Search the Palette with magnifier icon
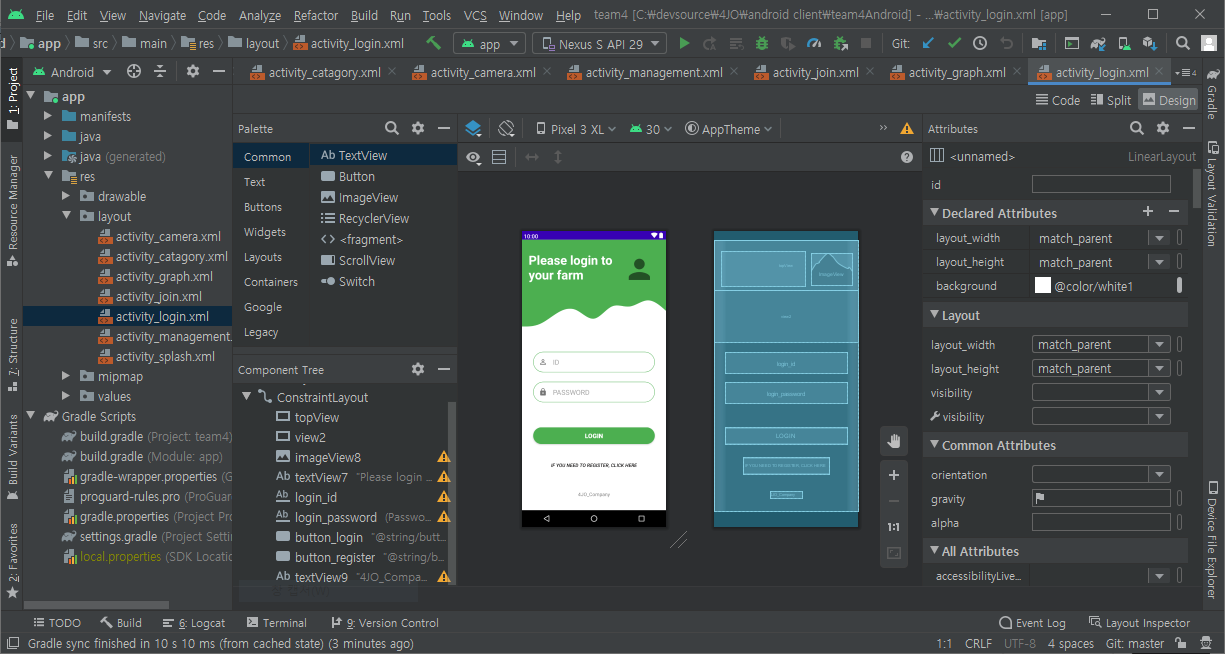This screenshot has height=654, width=1225. point(393,129)
